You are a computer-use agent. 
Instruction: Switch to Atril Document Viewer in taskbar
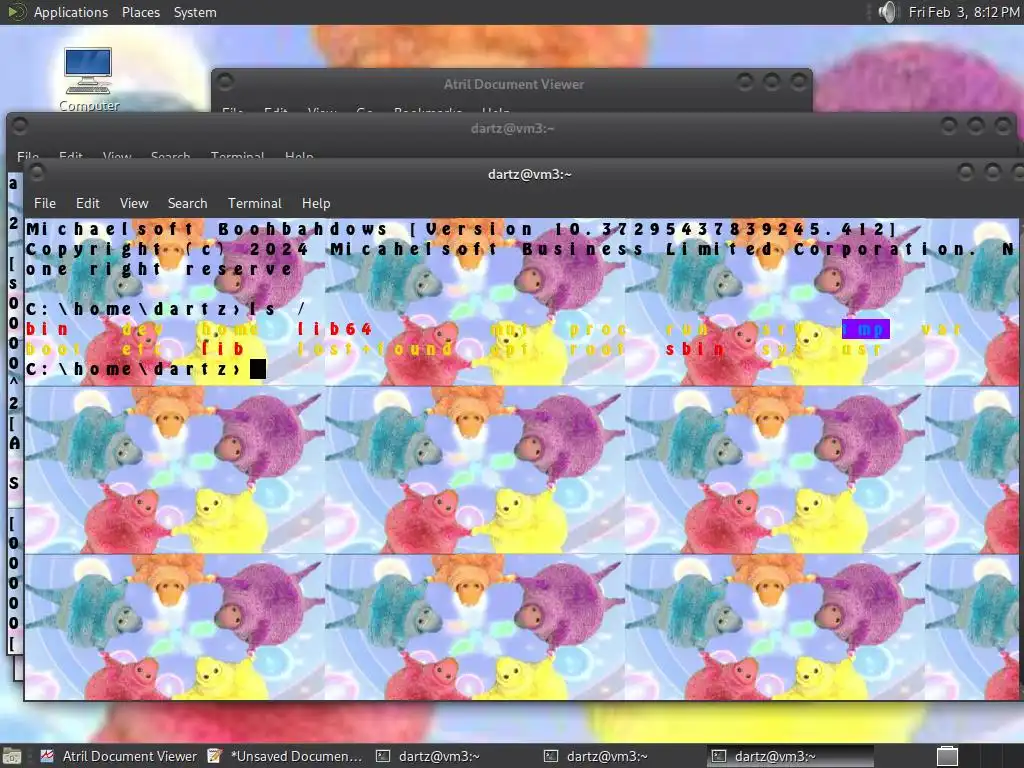[x=118, y=756]
